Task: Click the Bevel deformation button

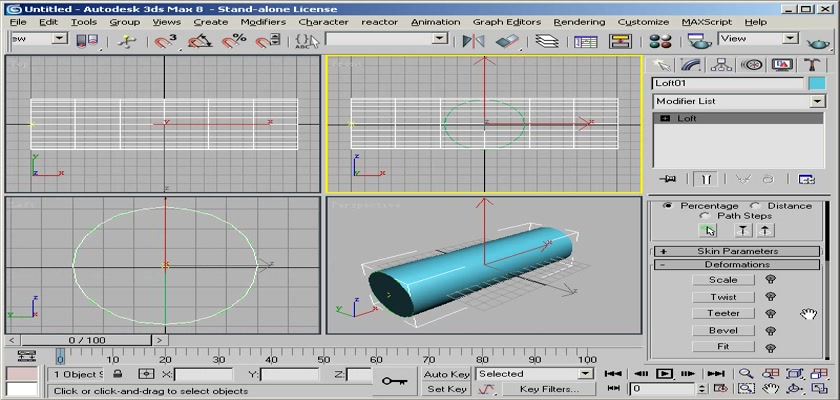Action: pos(723,330)
